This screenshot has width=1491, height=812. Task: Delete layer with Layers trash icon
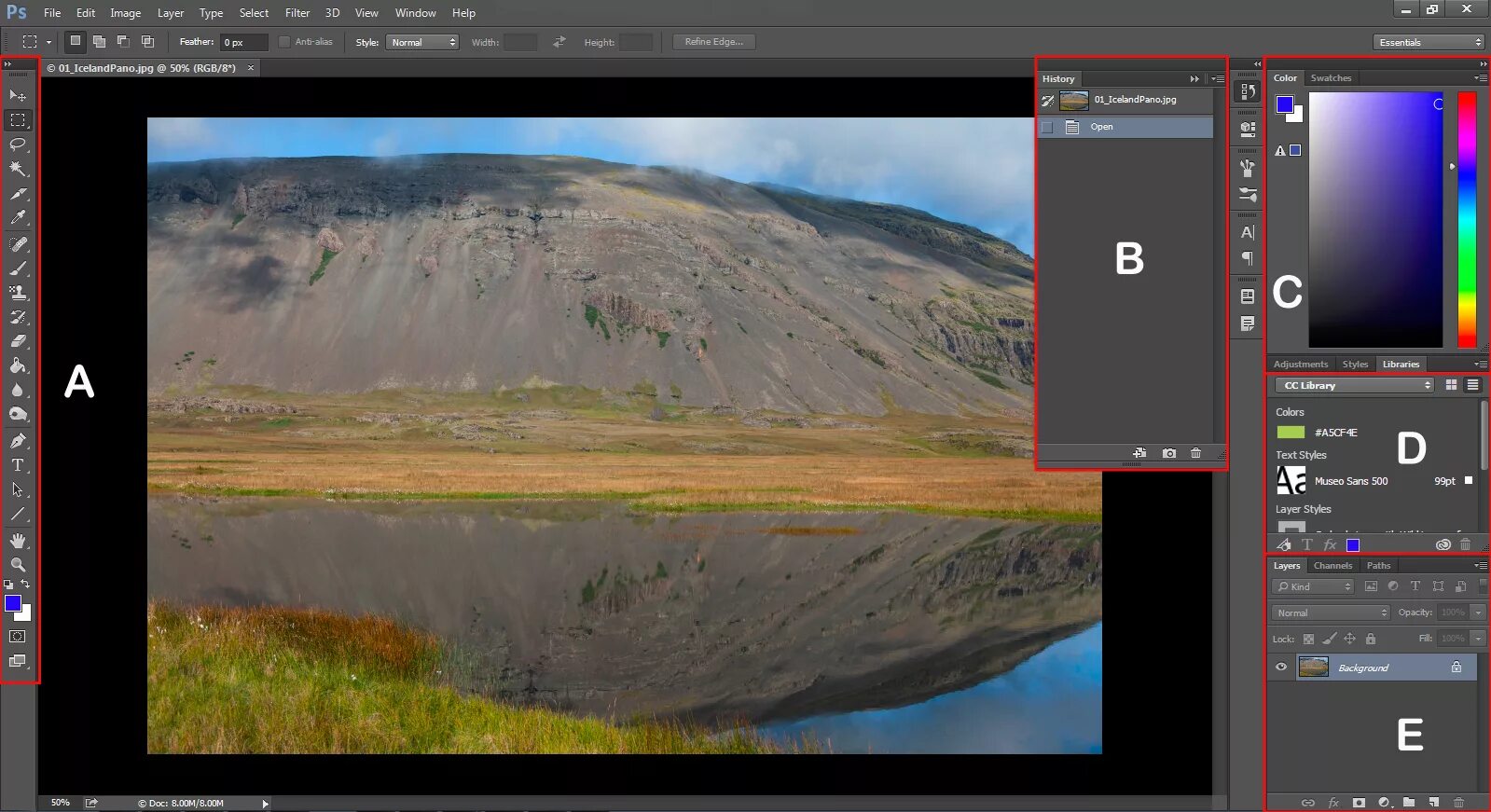pos(1459,802)
